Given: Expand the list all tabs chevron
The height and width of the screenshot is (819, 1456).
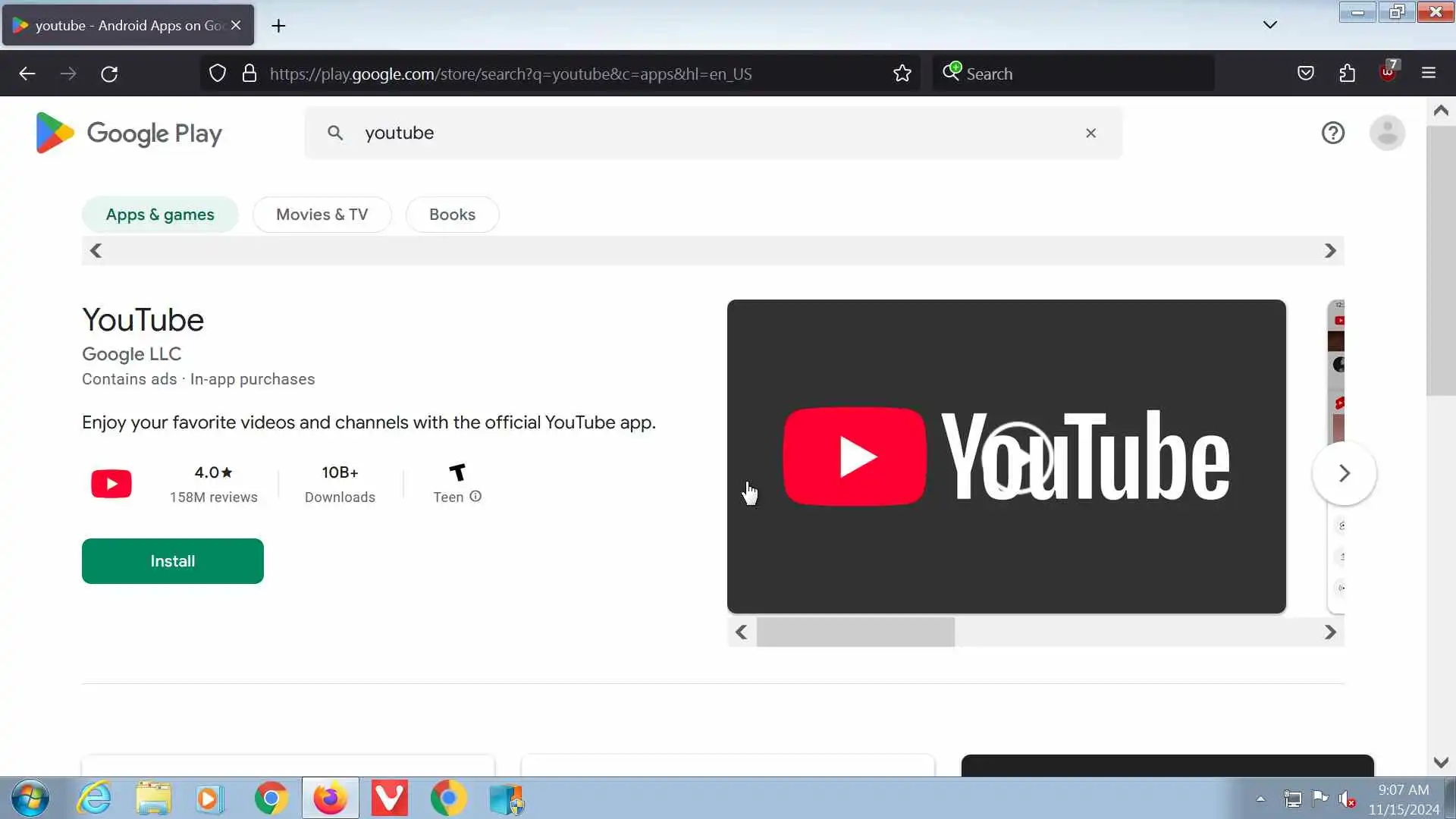Looking at the screenshot, I should tap(1270, 25).
